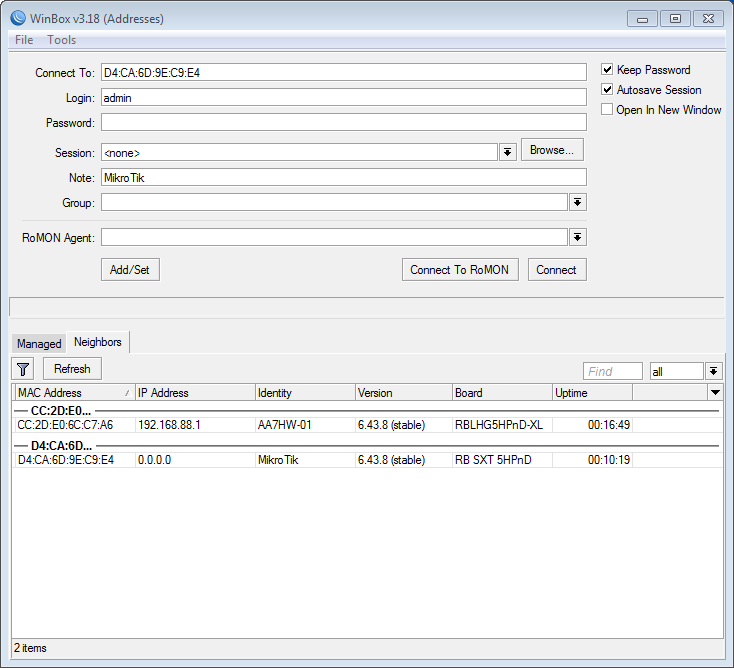This screenshot has width=734, height=668.
Task: Click version 6.43.8 of AA7HW-01 row
Action: coord(391,425)
